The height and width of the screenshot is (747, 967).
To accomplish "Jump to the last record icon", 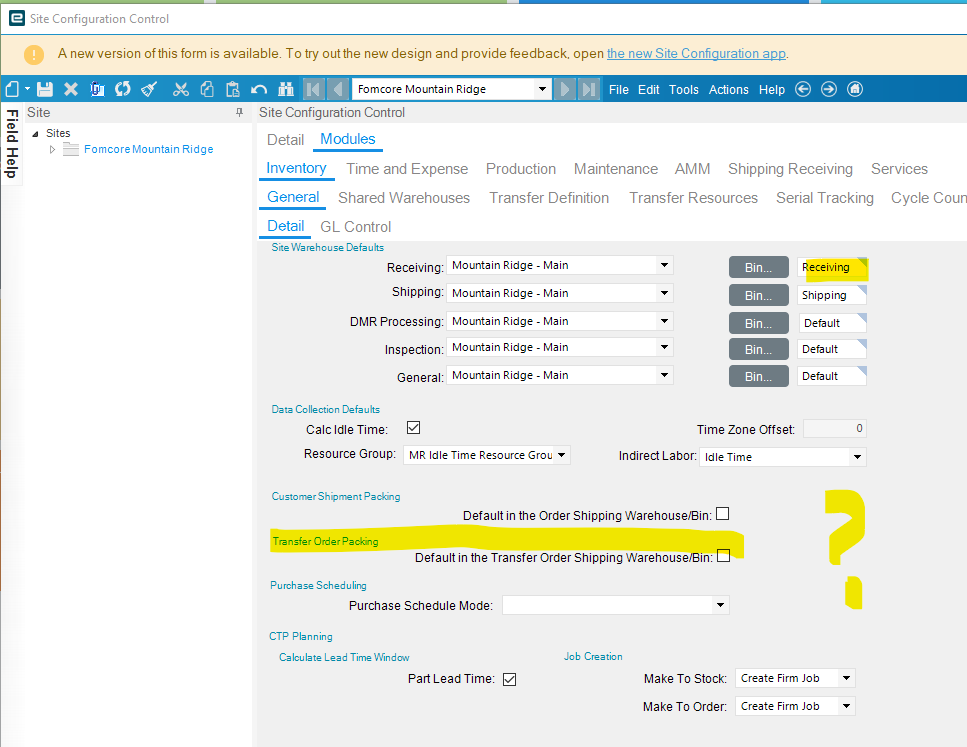I will (x=589, y=89).
